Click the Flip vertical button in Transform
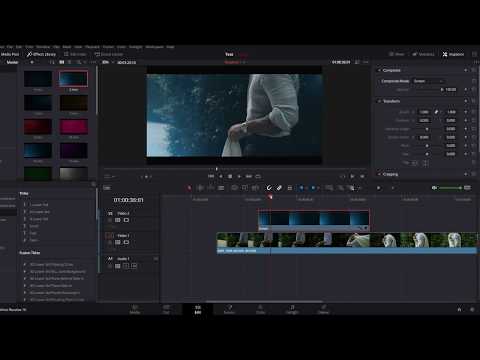Image resolution: width=480 pixels, height=360 pixels. (x=425, y=163)
